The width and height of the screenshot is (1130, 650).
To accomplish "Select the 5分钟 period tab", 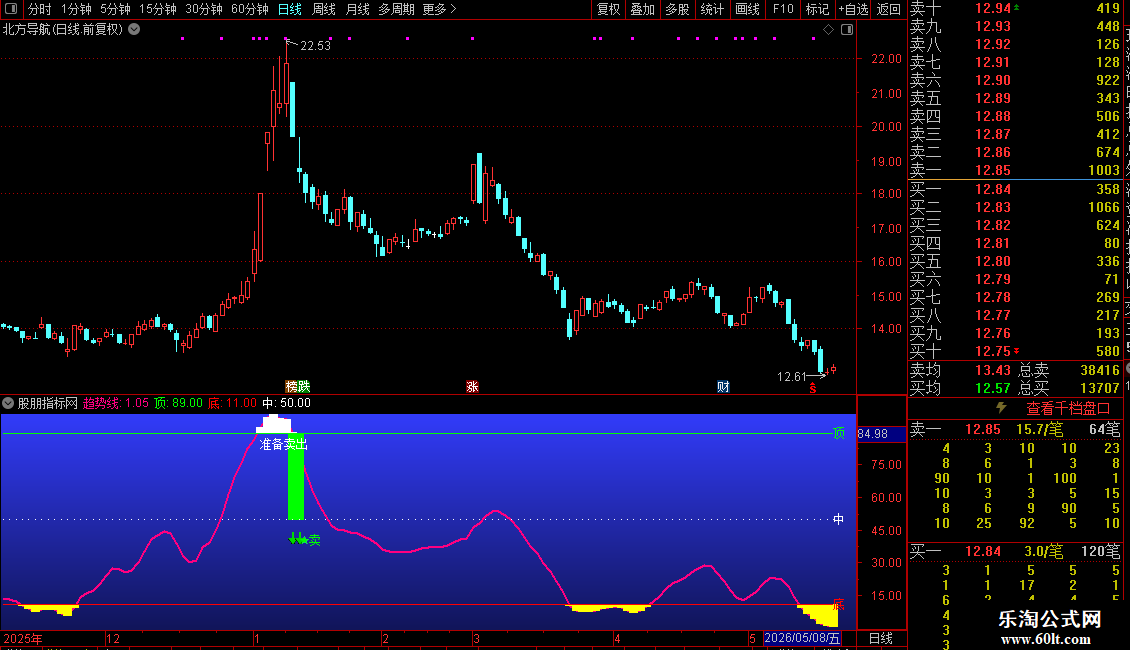I will coord(115,9).
